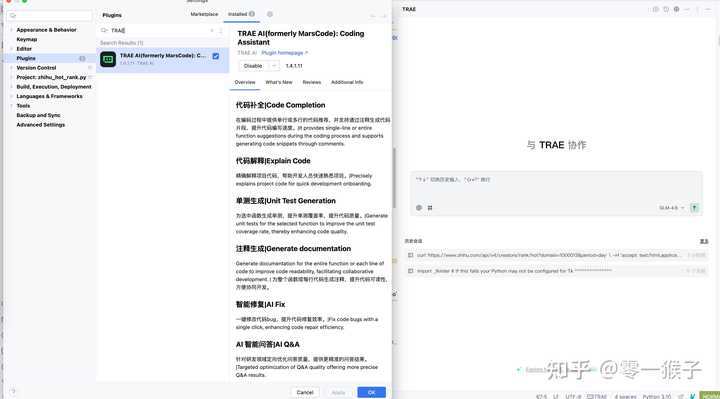The width and height of the screenshot is (720, 399).
Task: Click the More link above history list
Action: [x=703, y=241]
